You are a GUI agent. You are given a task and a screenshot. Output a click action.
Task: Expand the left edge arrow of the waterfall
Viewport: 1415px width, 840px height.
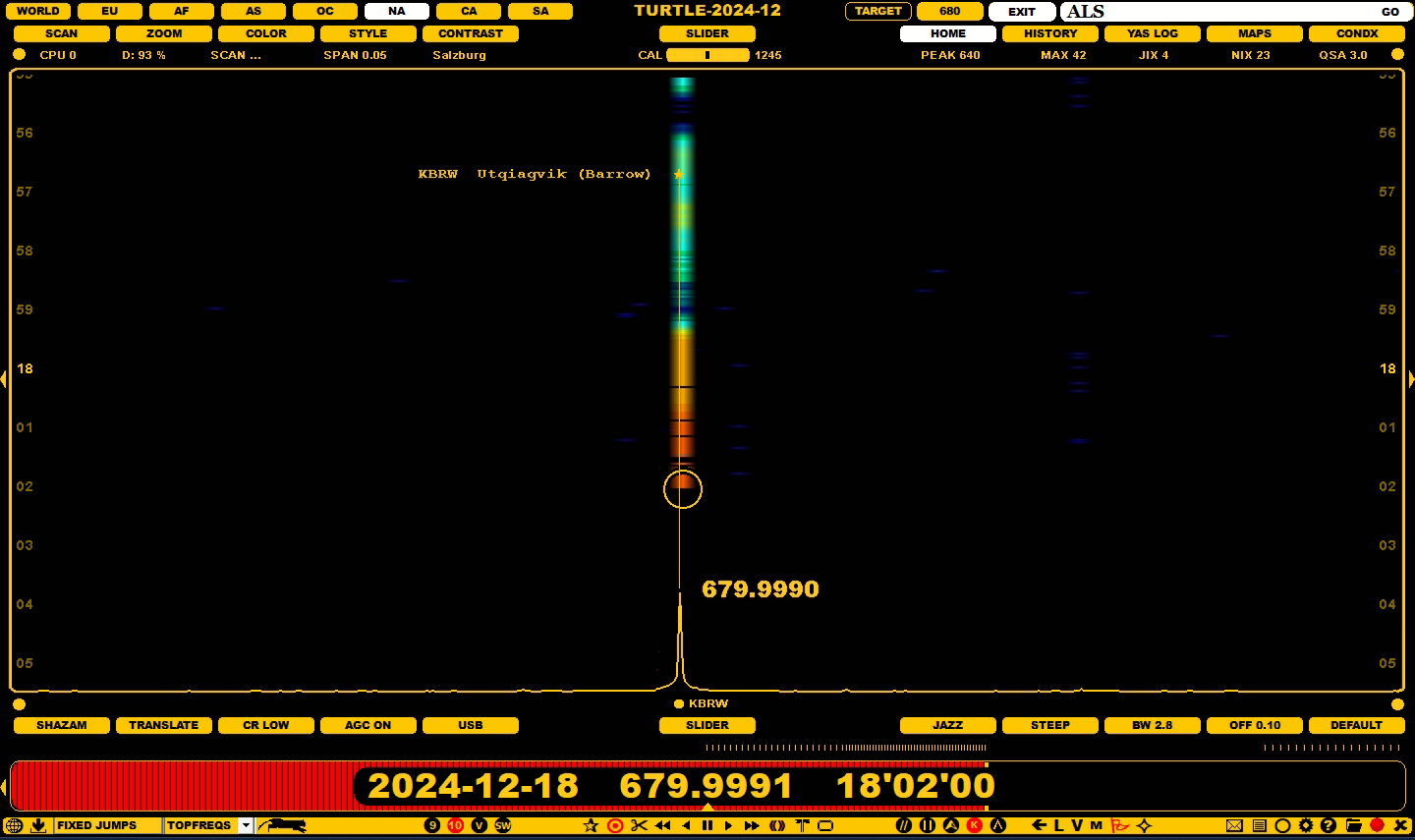4,378
